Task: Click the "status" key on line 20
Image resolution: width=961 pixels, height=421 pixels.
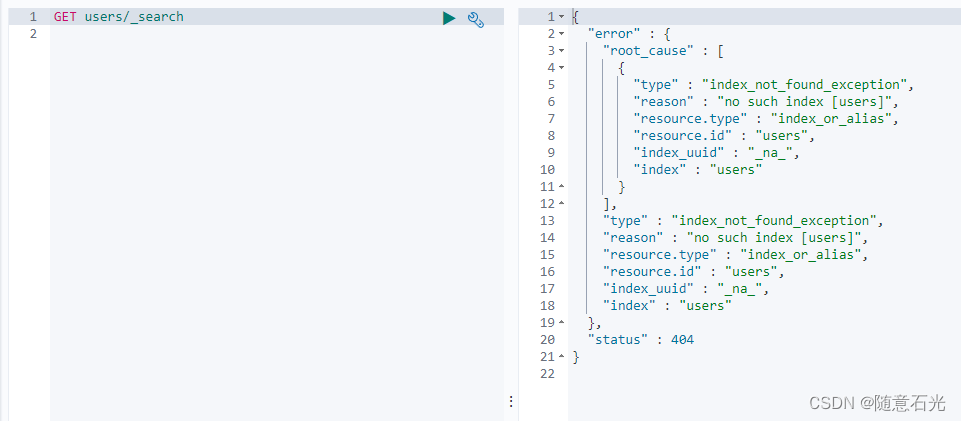Action: coord(618,339)
